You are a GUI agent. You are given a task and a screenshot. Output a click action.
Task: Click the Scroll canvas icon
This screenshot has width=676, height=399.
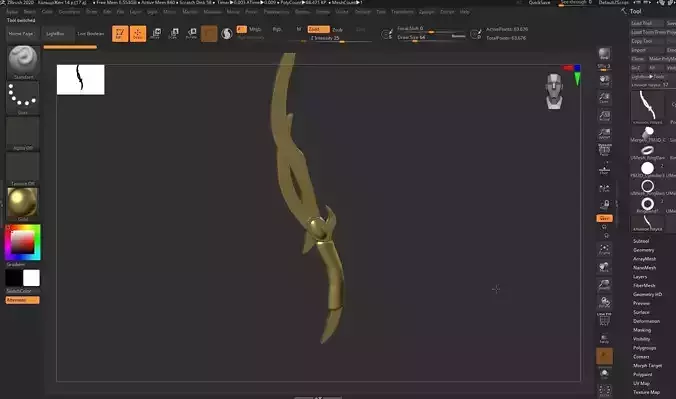604,80
